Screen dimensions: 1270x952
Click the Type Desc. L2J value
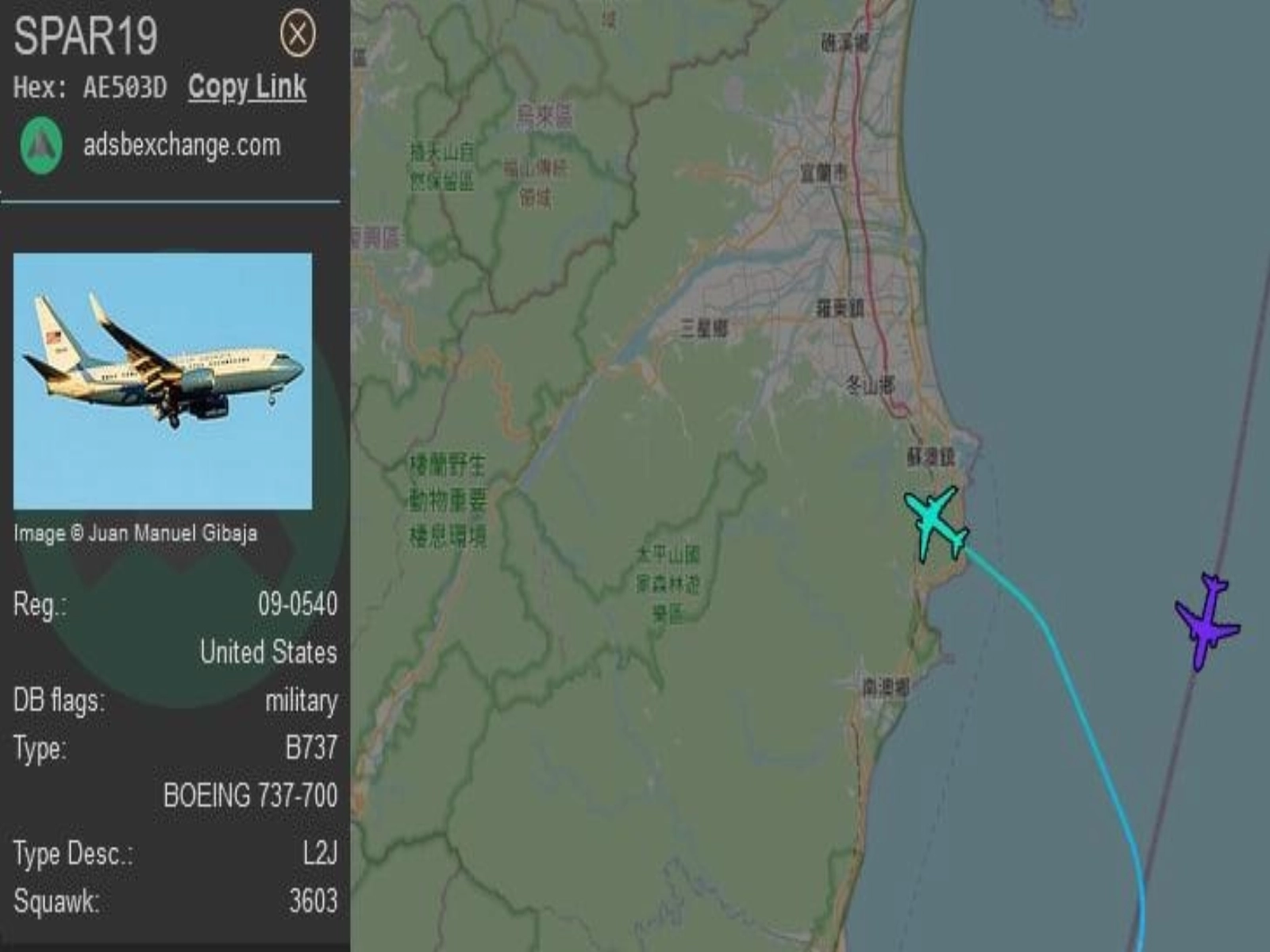320,854
